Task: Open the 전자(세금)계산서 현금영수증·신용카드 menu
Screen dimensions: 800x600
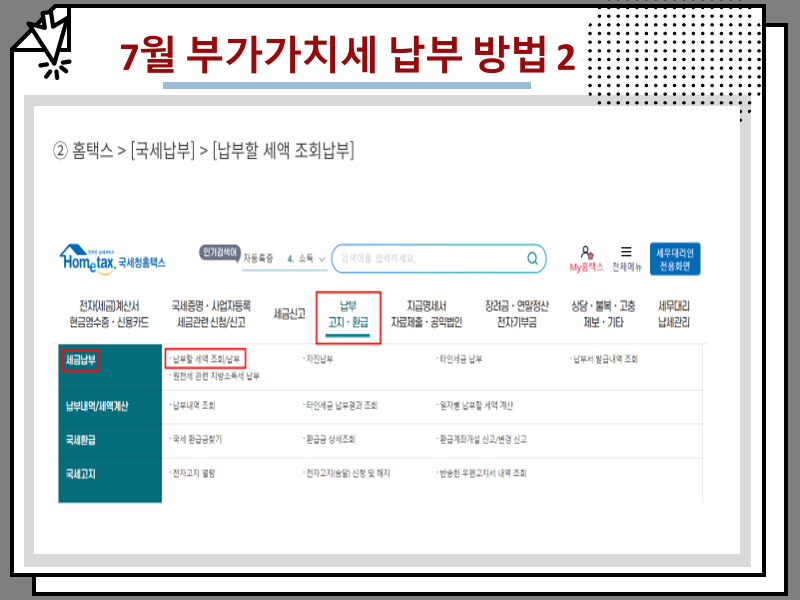Action: click(109, 314)
